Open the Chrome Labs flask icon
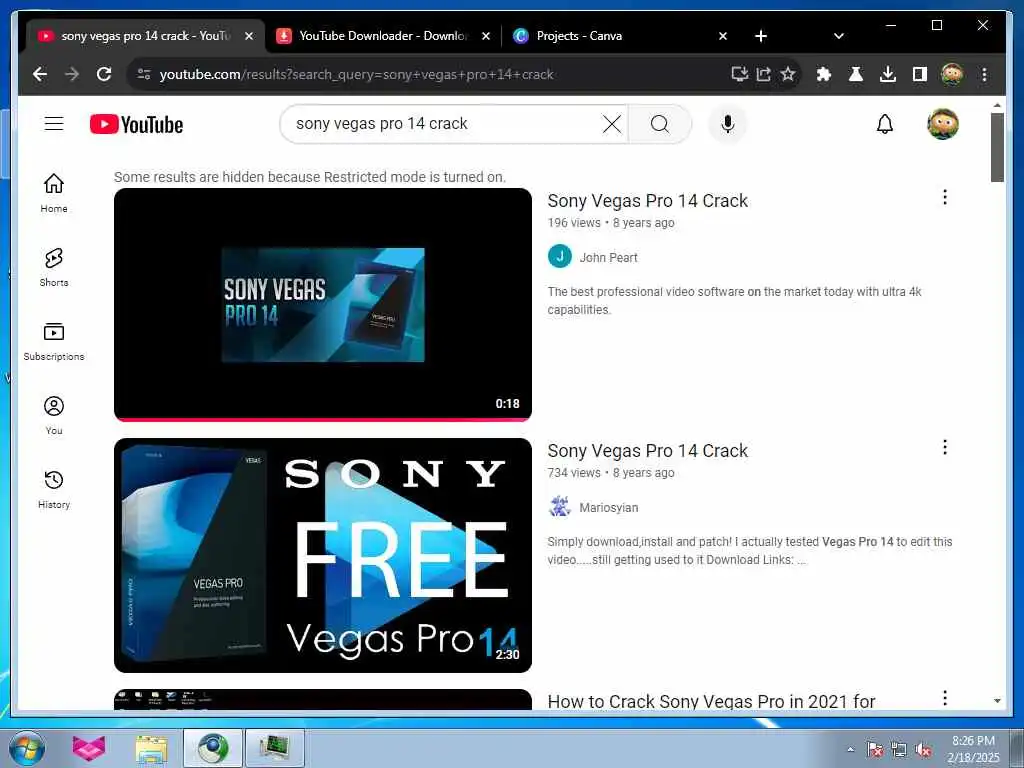Screen dimensions: 1024x768 click(856, 74)
